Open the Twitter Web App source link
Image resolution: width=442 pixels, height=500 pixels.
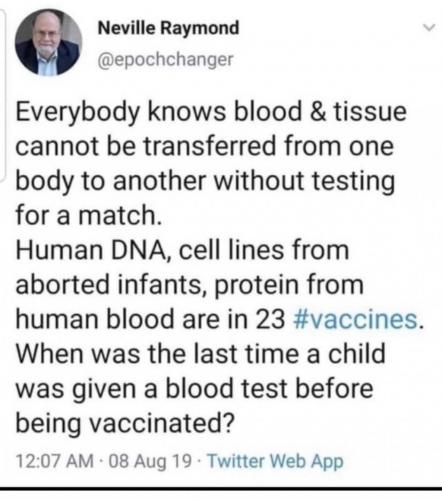tap(275, 462)
